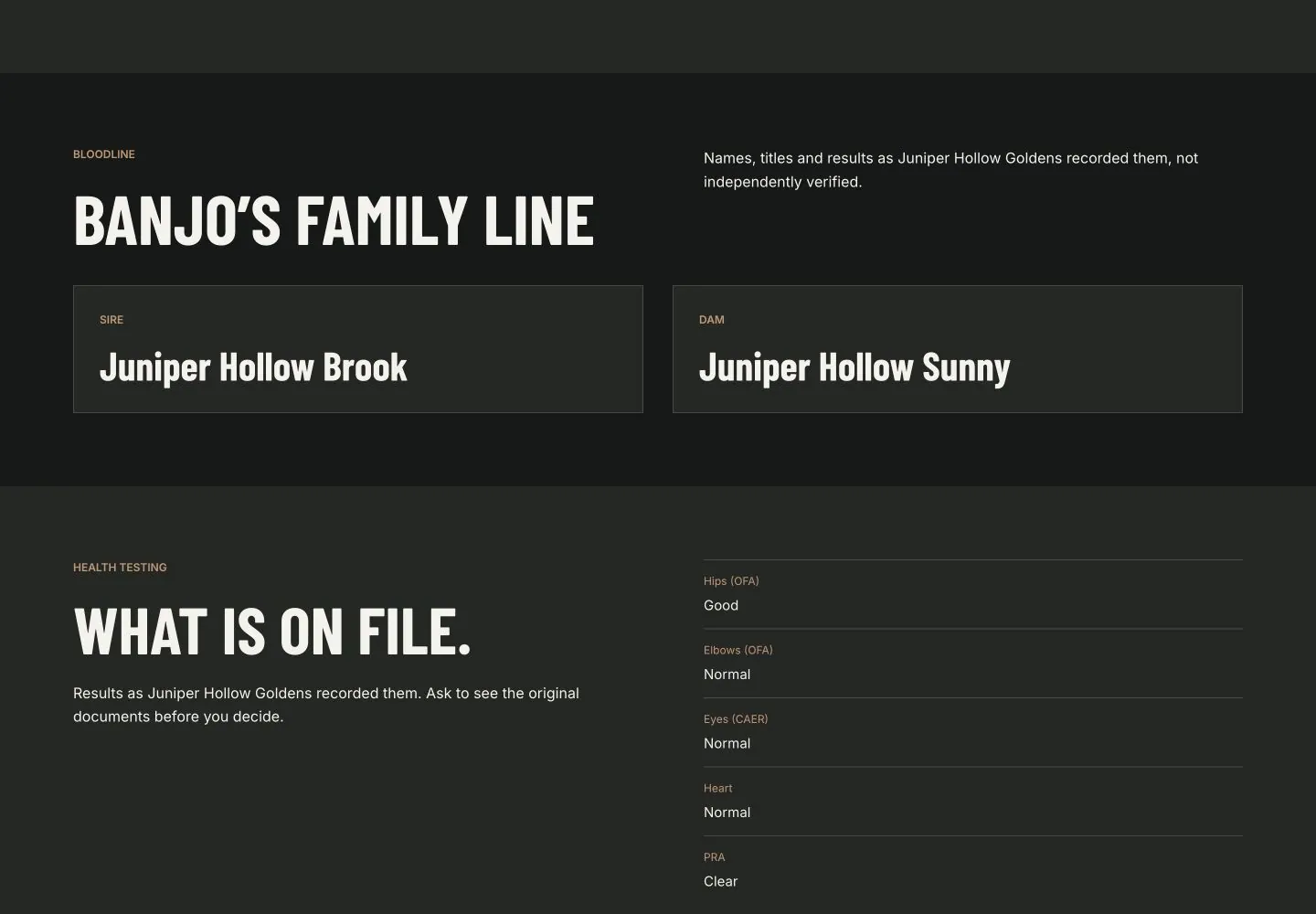This screenshot has height=914, width=1316.
Task: Click the DAM label text
Action: (712, 320)
